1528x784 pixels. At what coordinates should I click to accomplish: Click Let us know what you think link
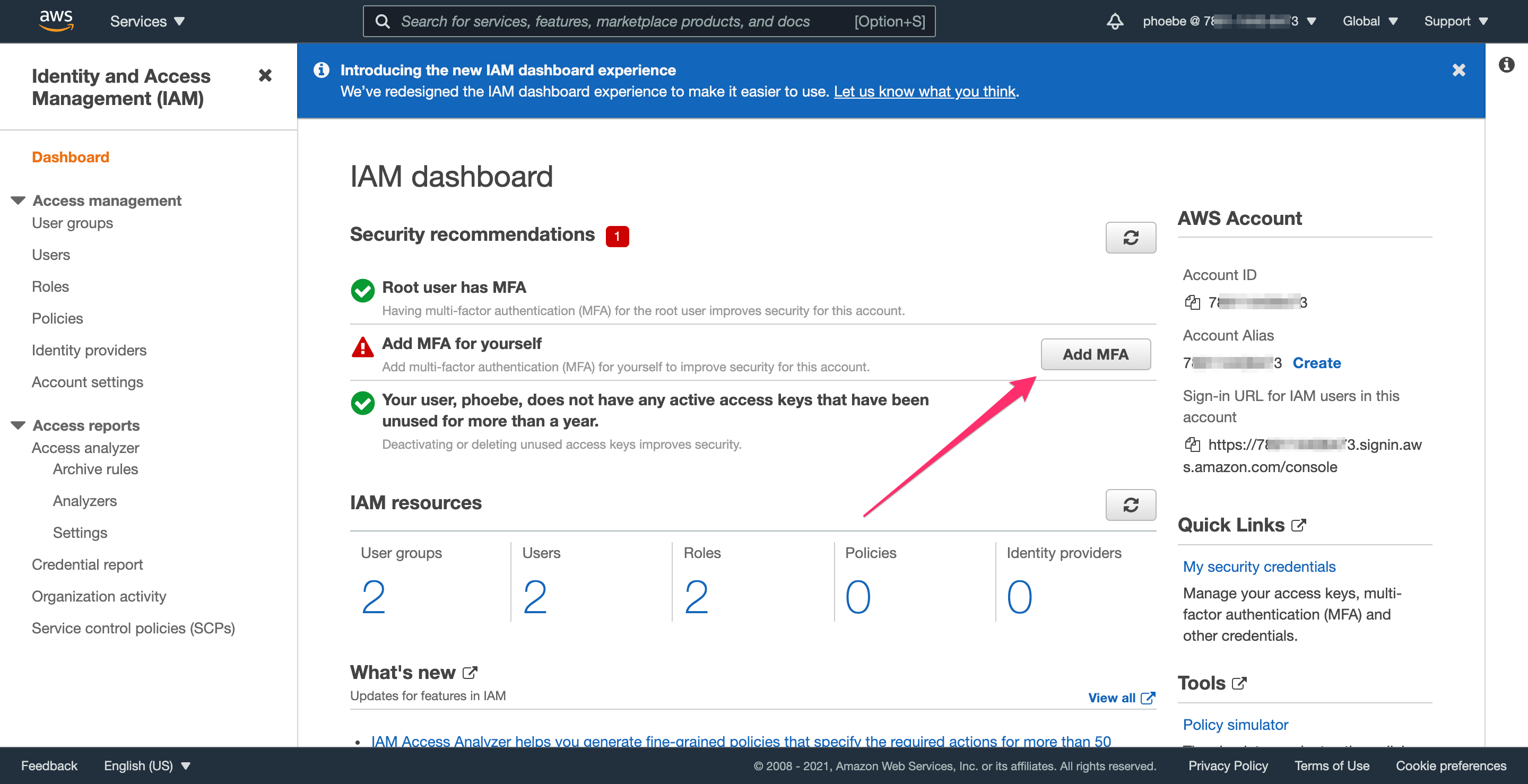pos(925,91)
